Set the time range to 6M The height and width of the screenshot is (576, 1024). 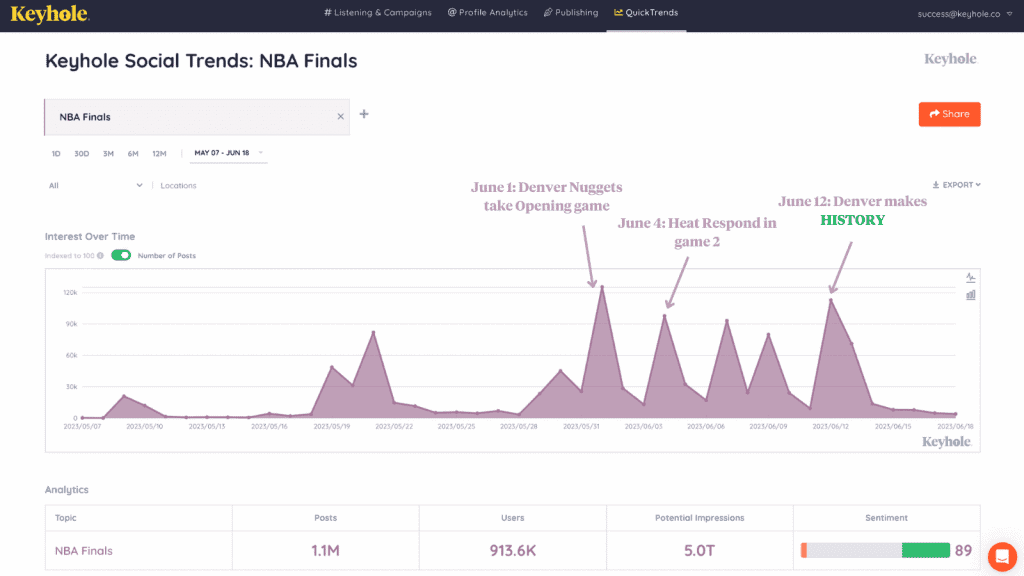click(x=133, y=153)
